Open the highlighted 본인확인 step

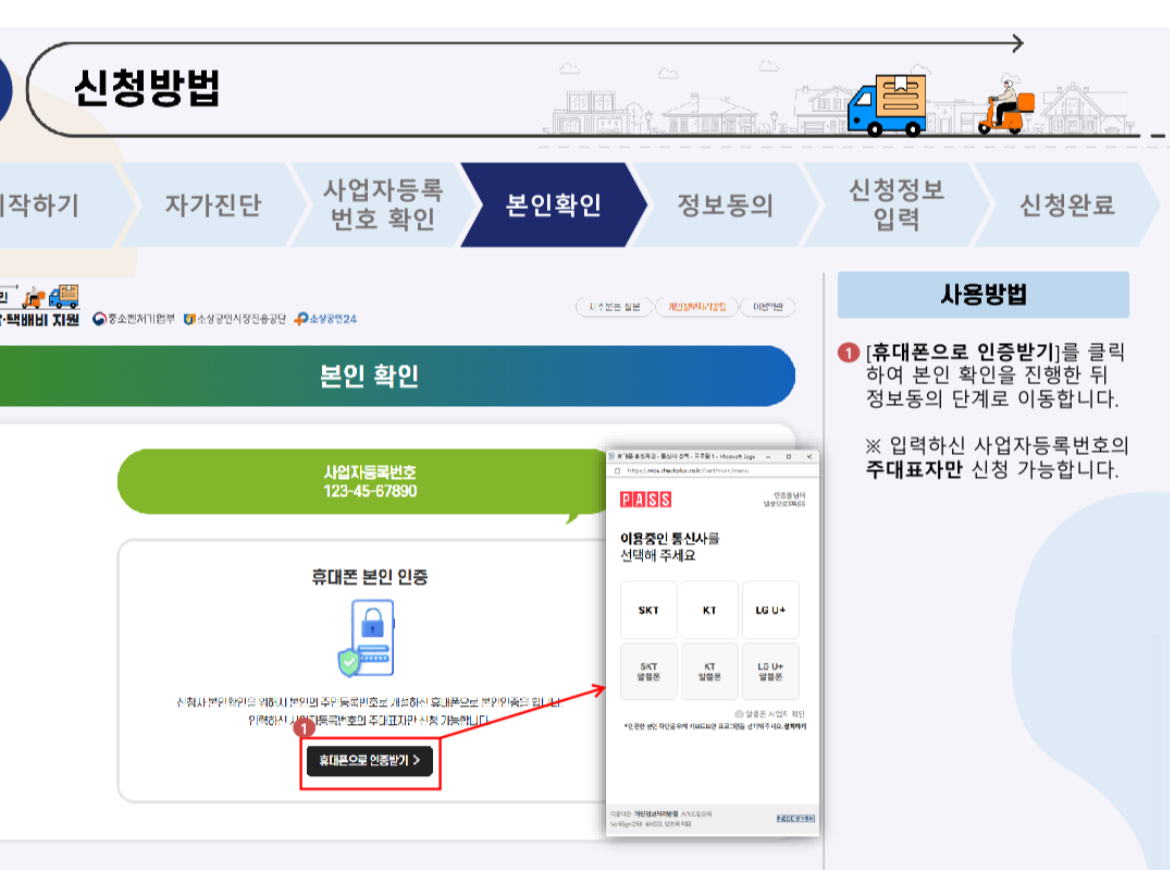click(553, 205)
